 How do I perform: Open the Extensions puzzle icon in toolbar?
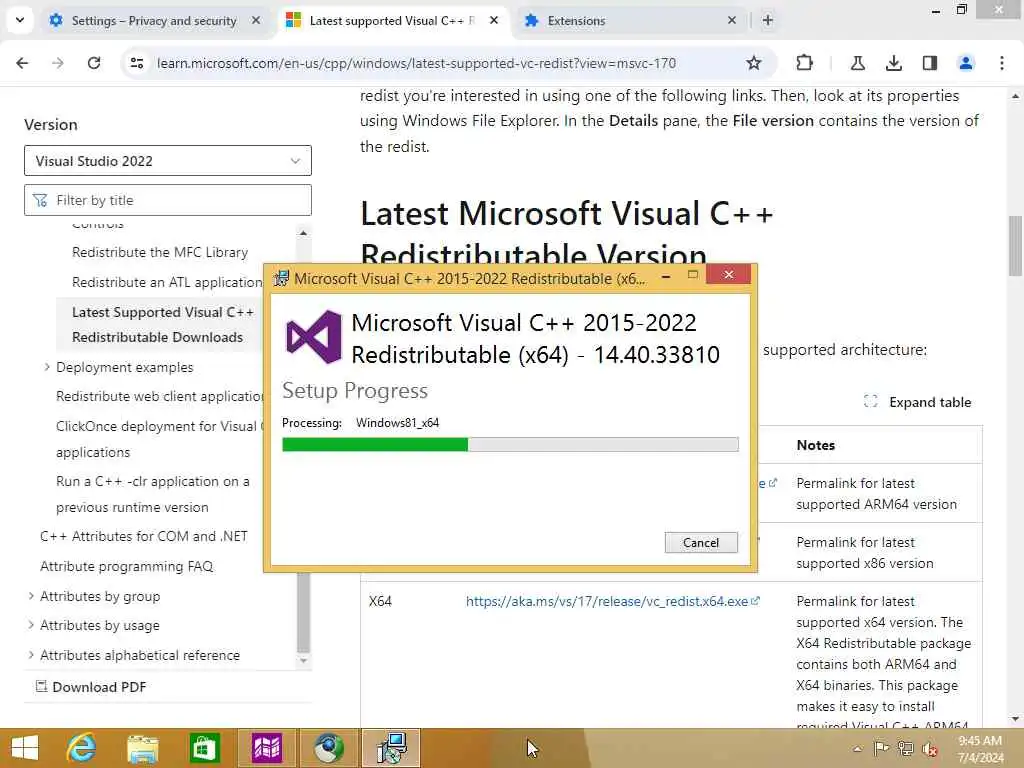[x=805, y=63]
